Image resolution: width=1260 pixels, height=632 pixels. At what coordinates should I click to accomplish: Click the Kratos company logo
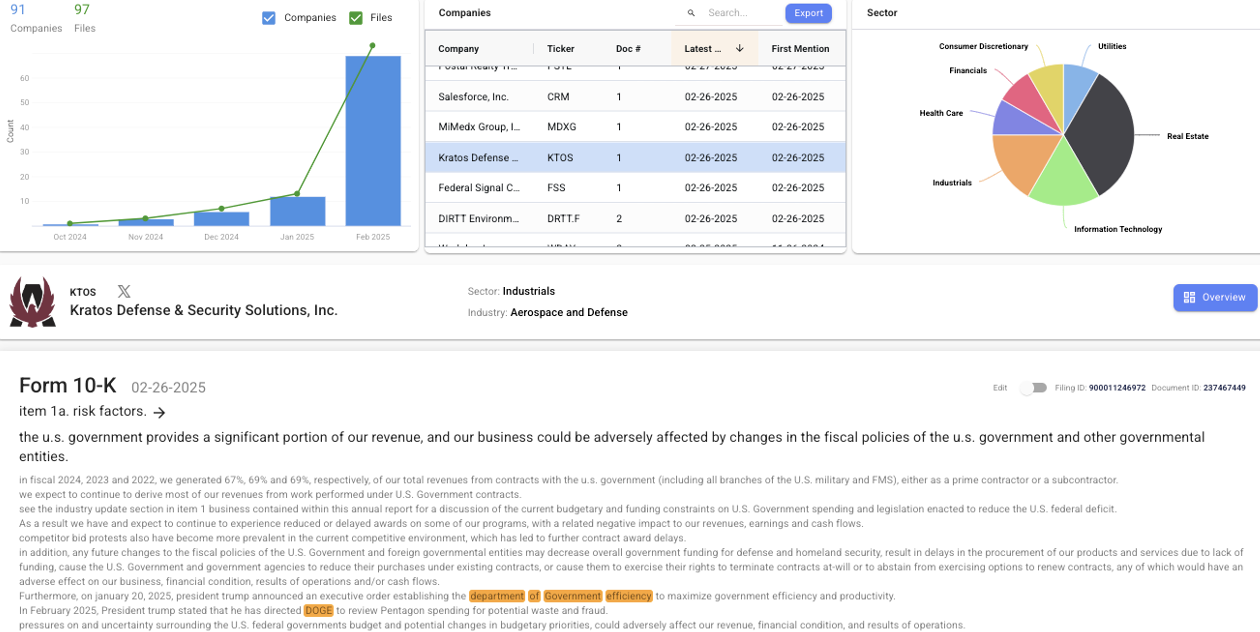[x=32, y=302]
